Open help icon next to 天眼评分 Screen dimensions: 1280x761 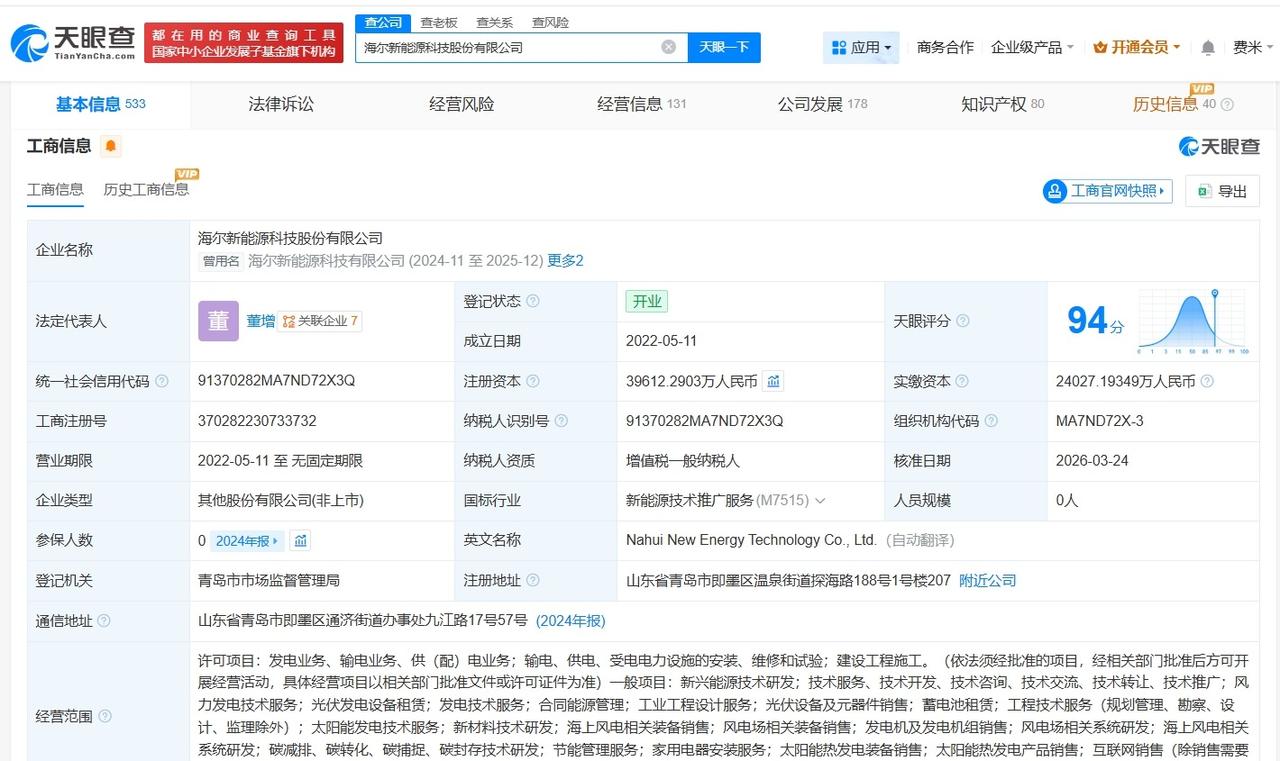coord(962,321)
